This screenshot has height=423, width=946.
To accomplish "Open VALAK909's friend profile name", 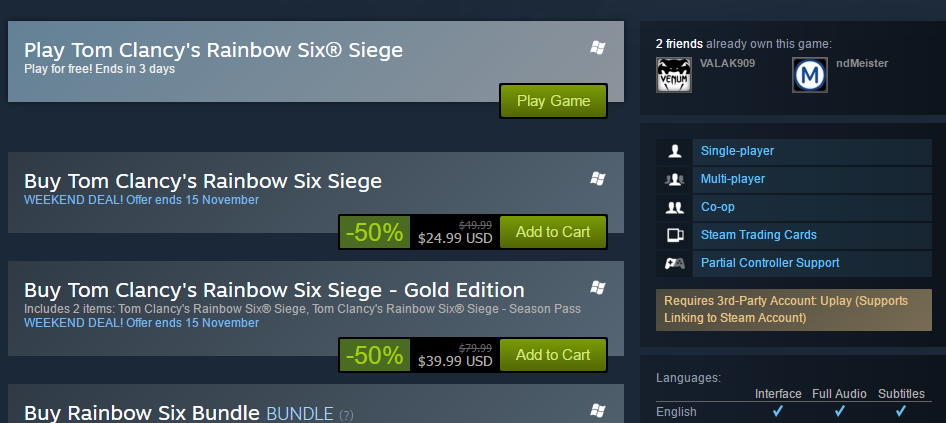I will 727,63.
